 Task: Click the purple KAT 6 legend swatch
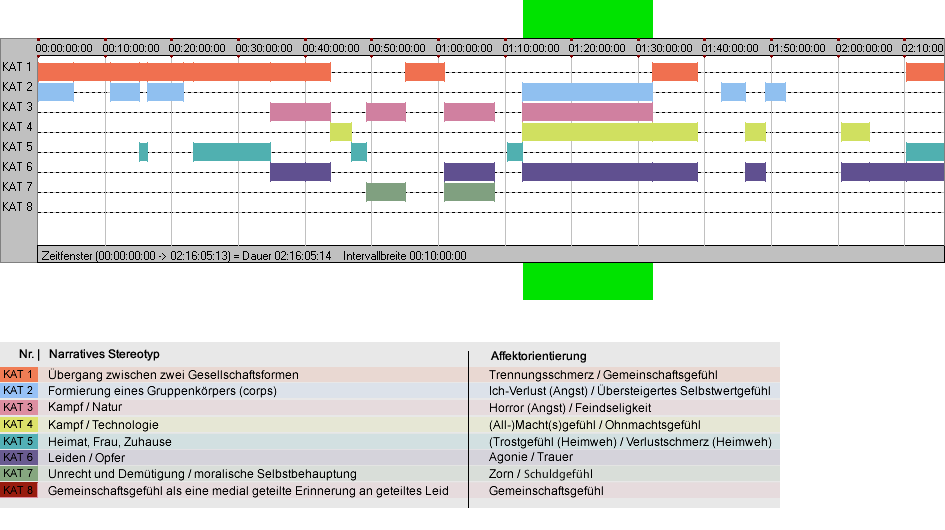coord(19,458)
